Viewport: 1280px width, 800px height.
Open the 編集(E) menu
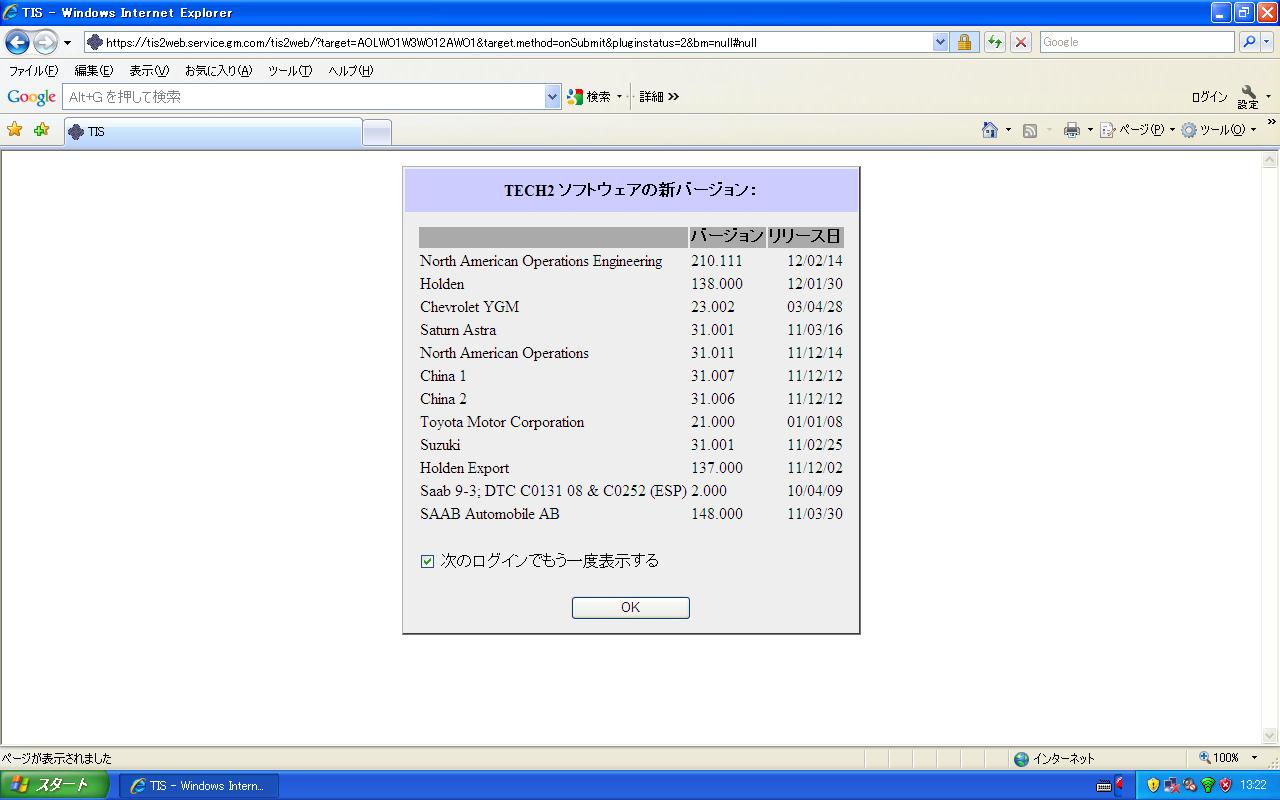coord(94,71)
